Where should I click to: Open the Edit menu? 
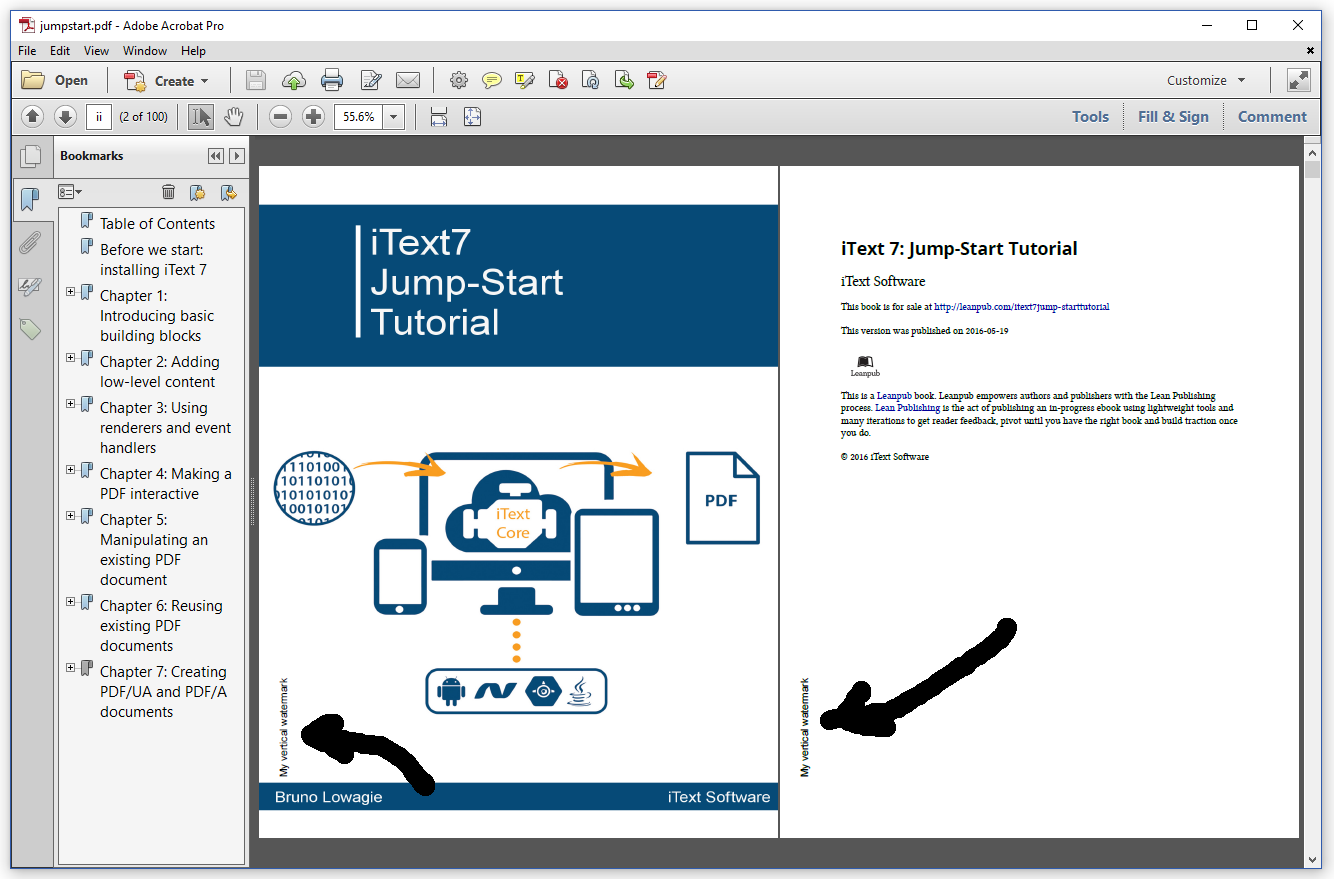coord(60,51)
